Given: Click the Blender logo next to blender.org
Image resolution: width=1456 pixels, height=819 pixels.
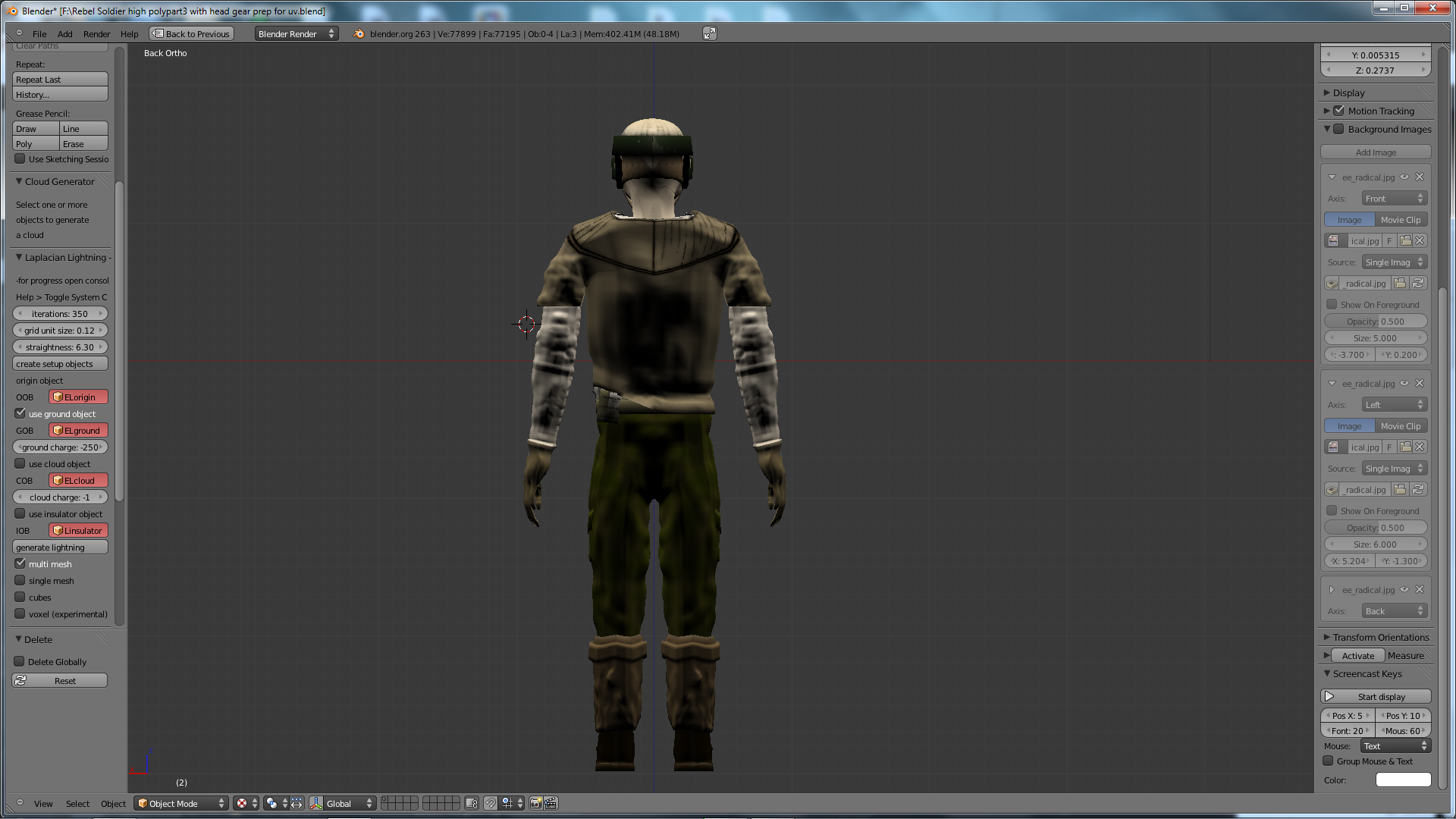Looking at the screenshot, I should click(359, 33).
